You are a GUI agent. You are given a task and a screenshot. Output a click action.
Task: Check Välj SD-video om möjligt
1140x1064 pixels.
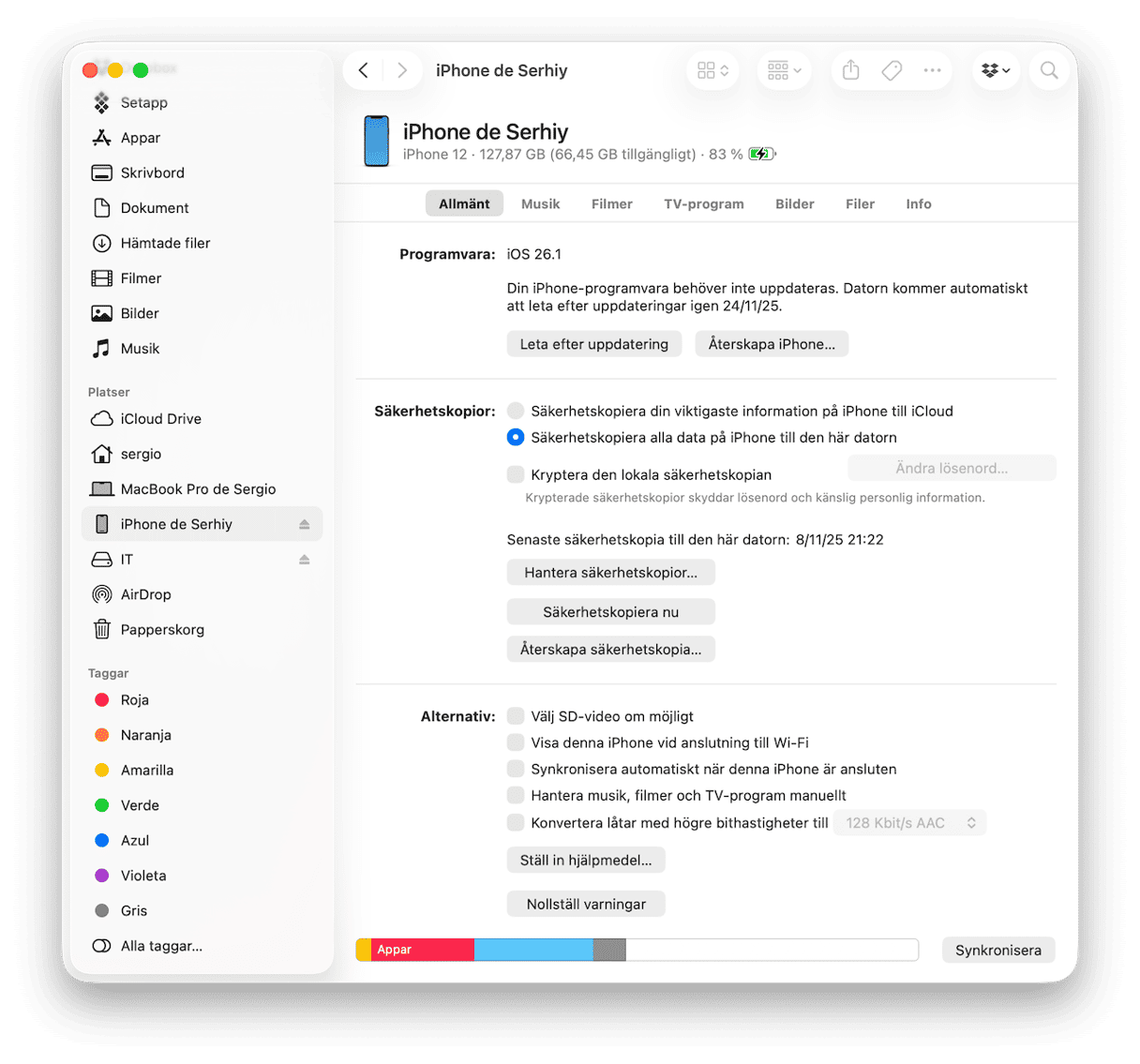pos(516,716)
